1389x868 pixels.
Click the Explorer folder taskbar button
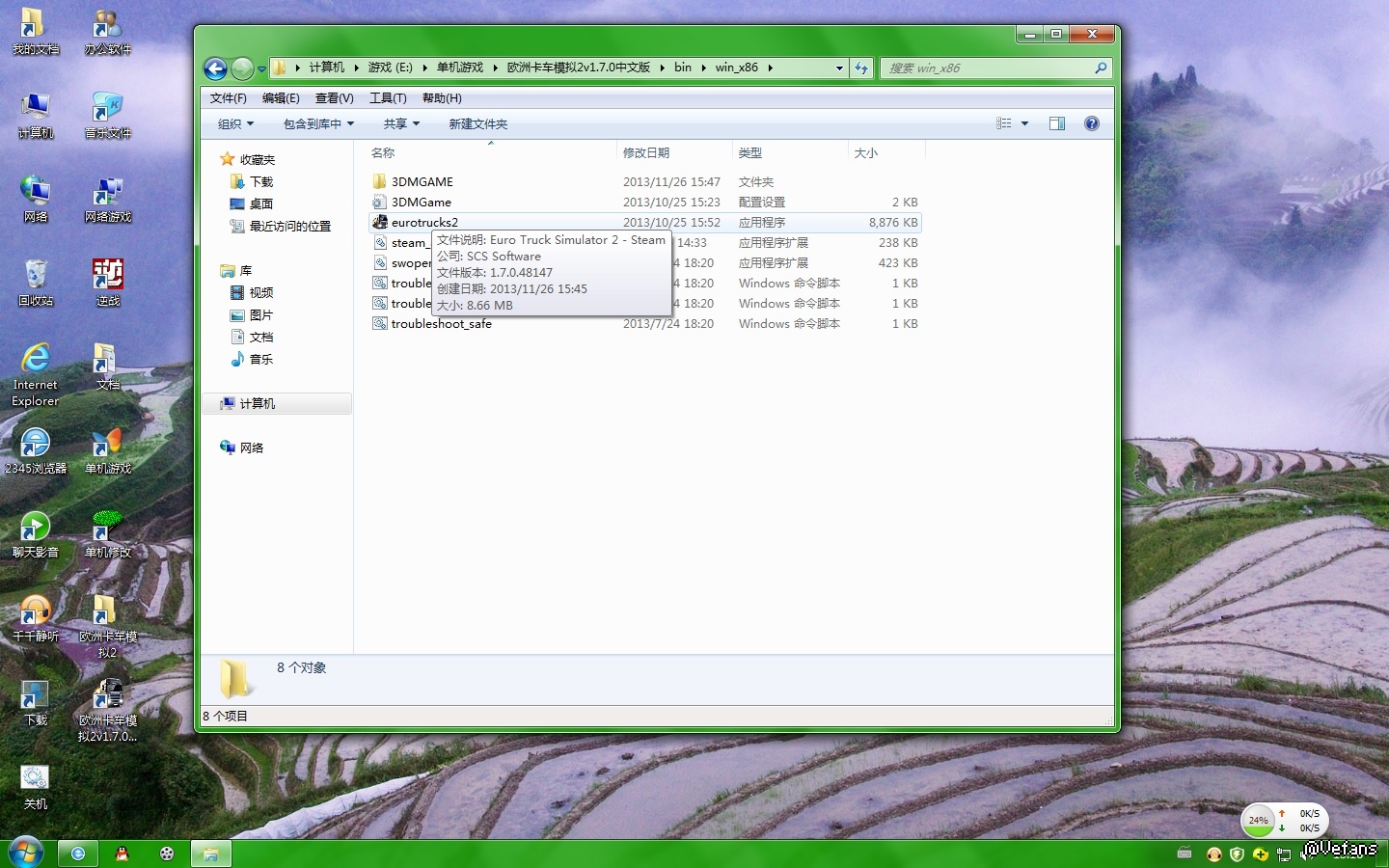(x=210, y=854)
